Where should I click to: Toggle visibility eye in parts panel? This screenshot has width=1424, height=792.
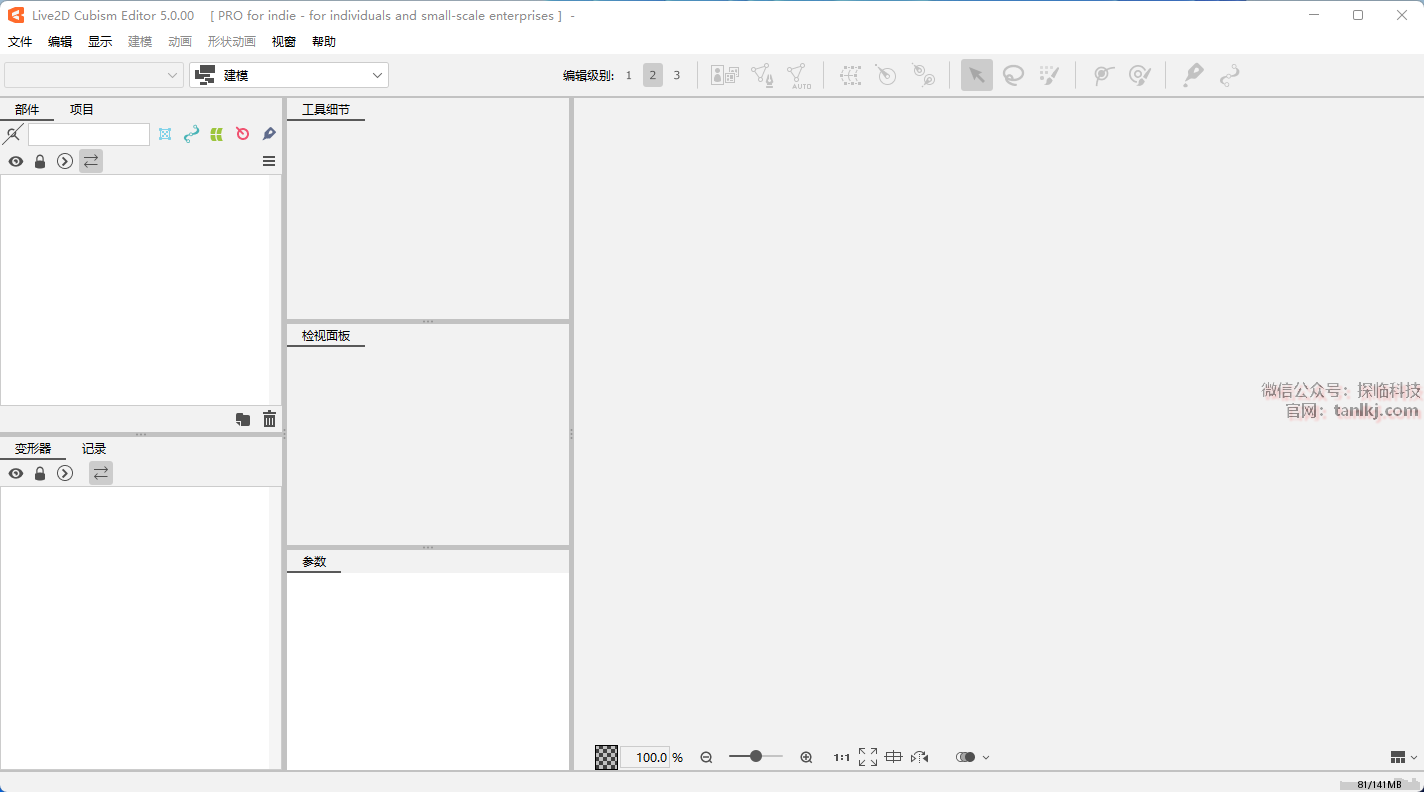[x=16, y=161]
